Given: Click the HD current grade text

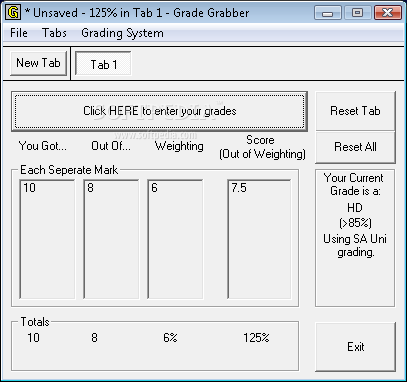Looking at the screenshot, I should tap(355, 208).
